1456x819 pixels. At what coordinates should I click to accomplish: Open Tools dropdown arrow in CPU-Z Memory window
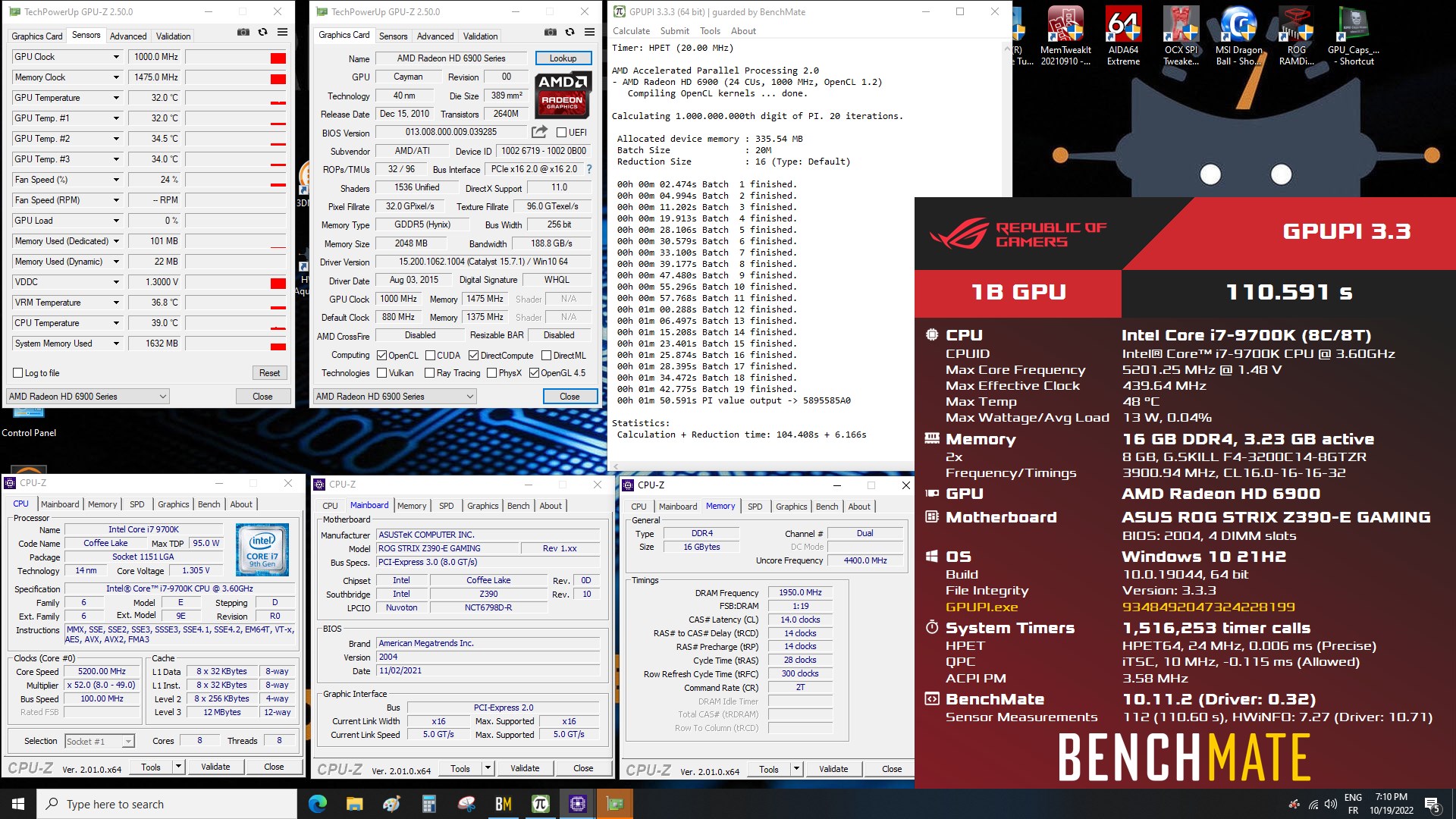point(796,769)
